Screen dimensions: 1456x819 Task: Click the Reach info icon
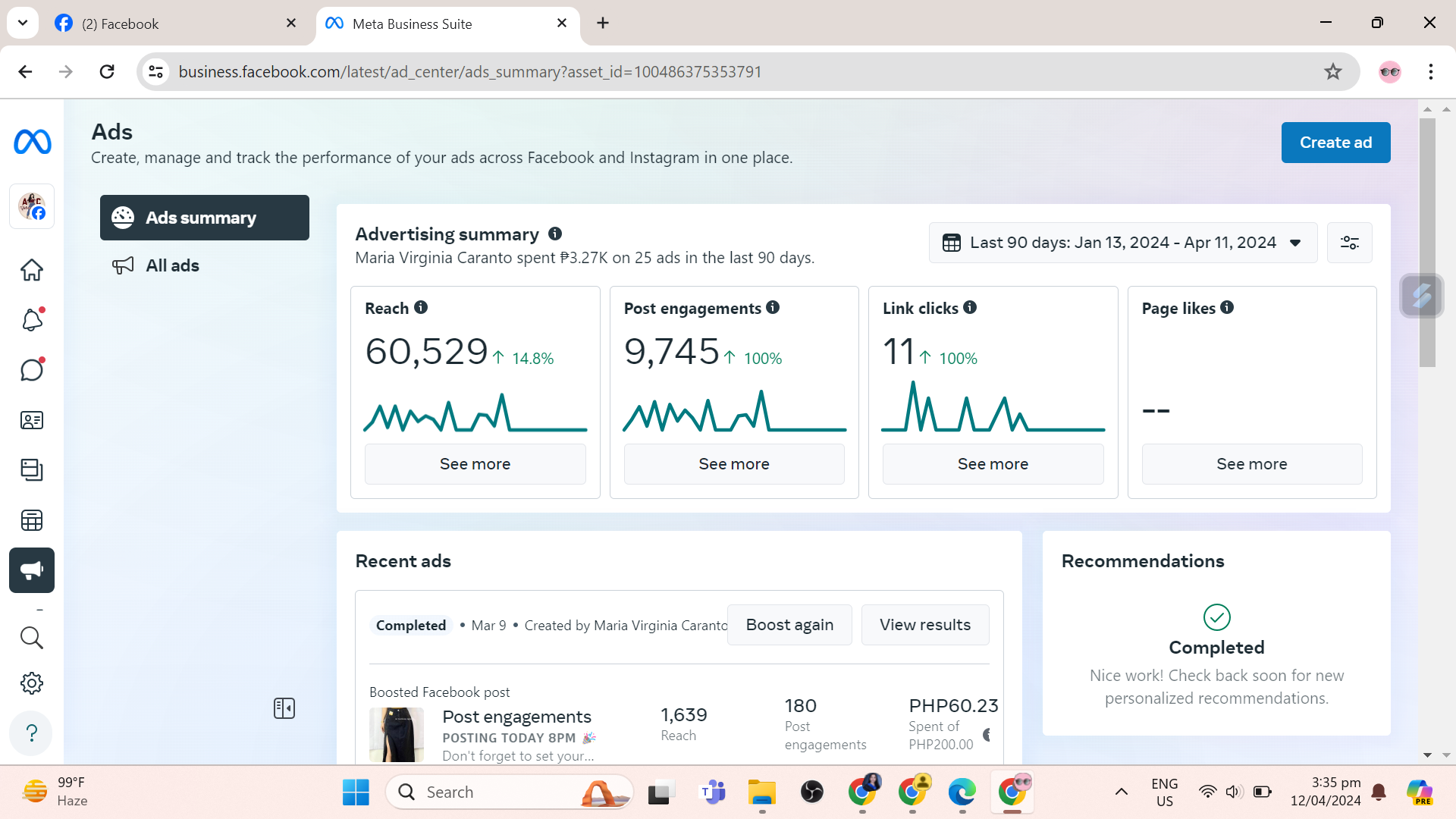421,307
